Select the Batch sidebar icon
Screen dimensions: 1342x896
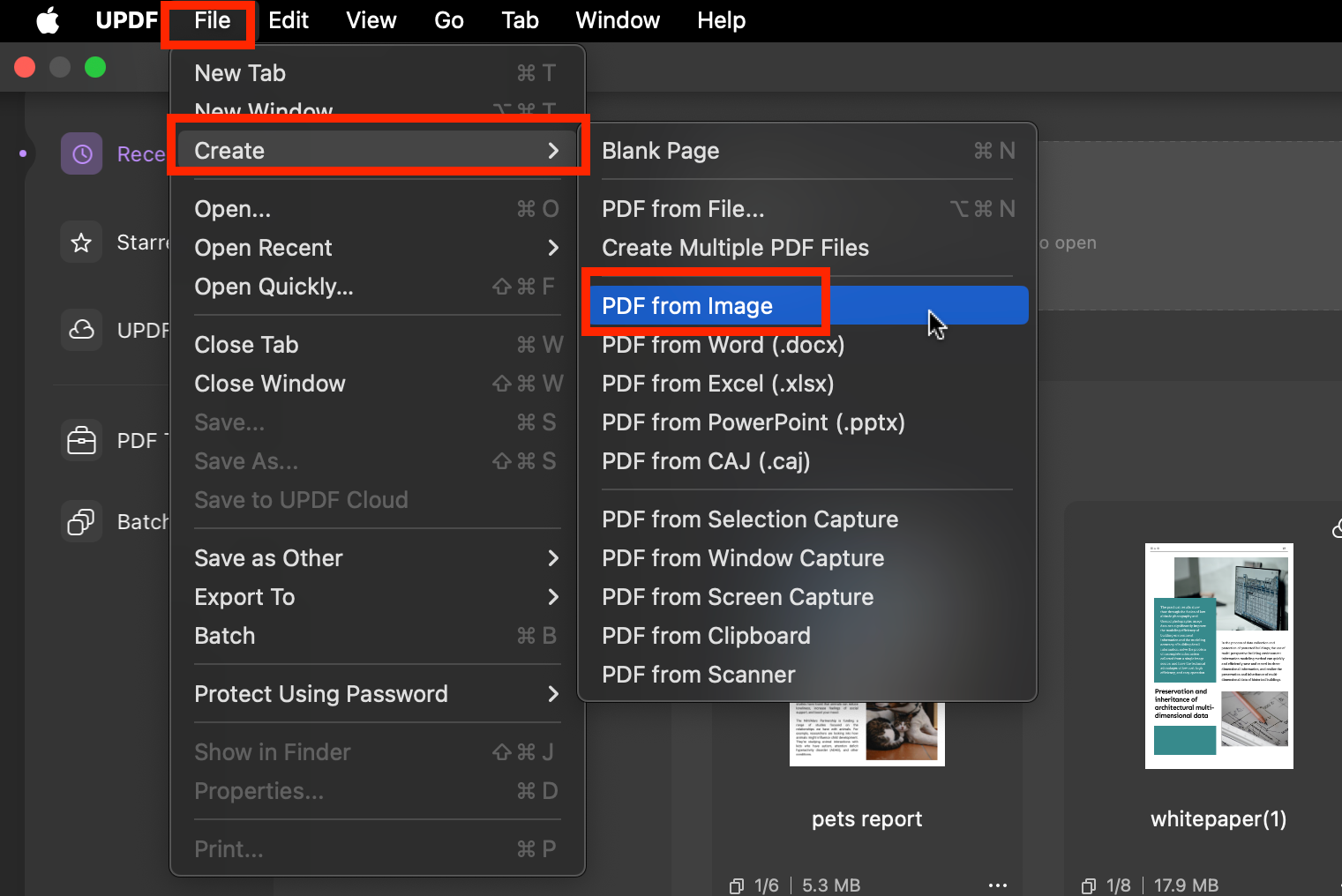click(81, 521)
